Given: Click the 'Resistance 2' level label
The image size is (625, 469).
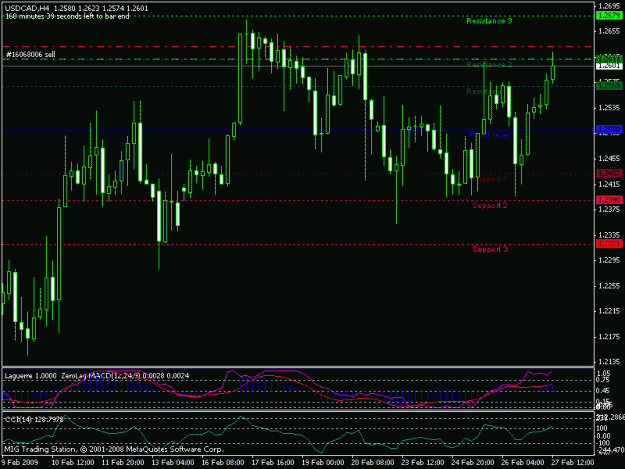Looking at the screenshot, I should point(489,65).
